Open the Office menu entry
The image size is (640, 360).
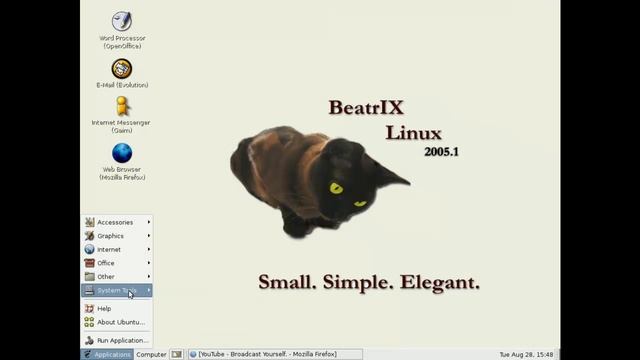coord(117,263)
